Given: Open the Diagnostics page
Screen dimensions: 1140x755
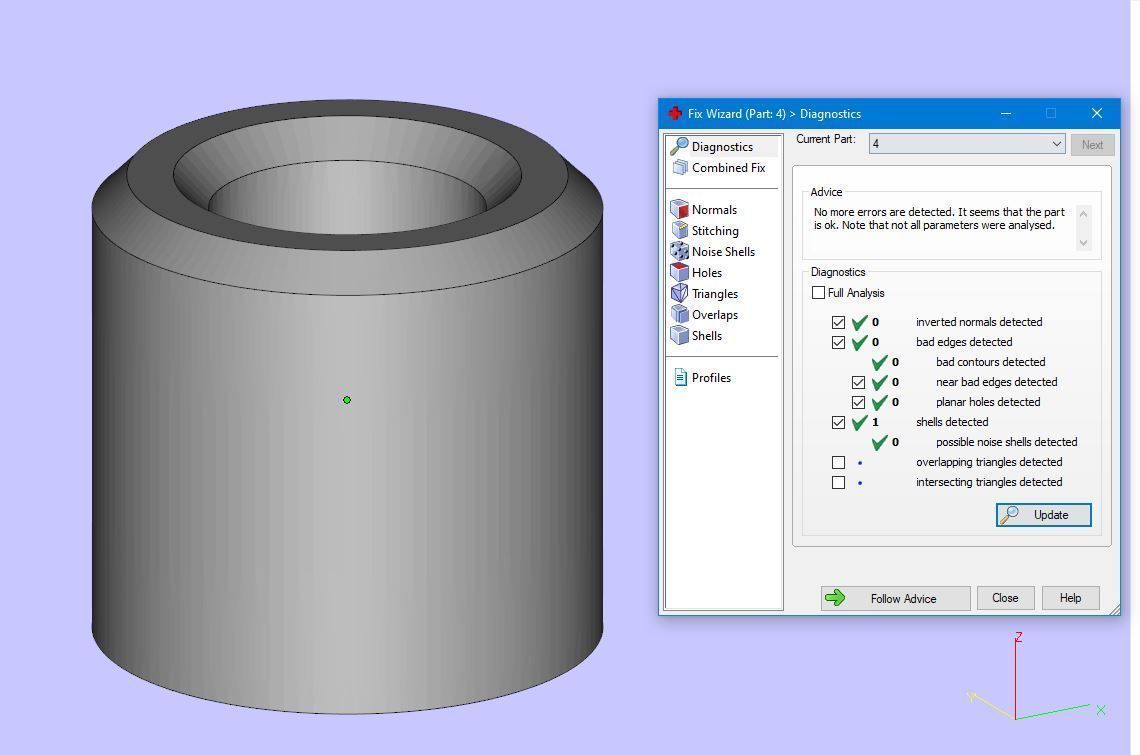Looking at the screenshot, I should coord(722,146).
